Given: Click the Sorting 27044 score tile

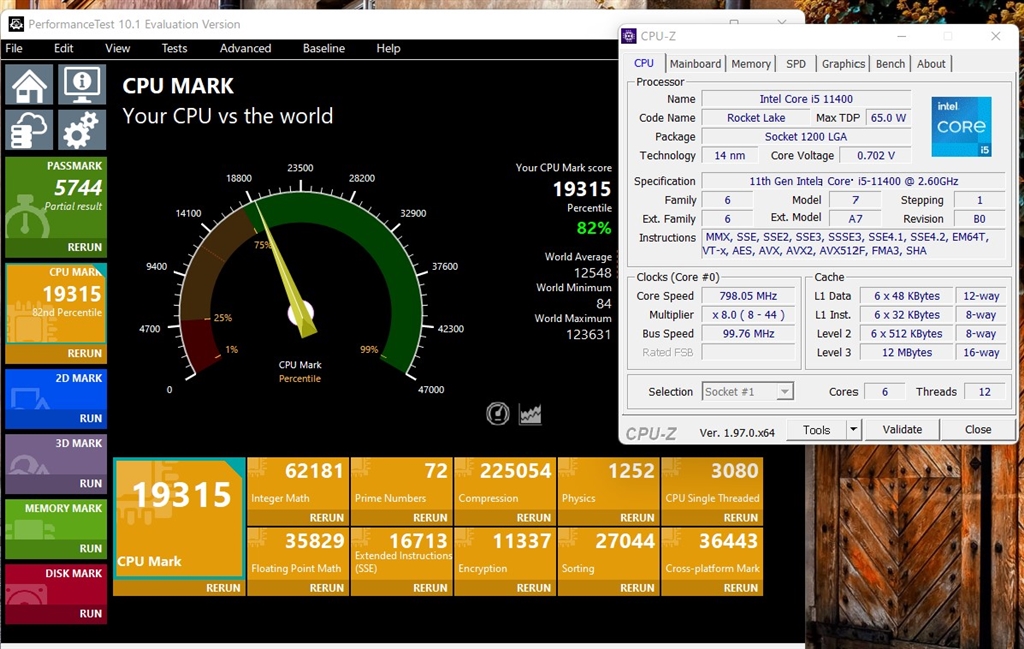Looking at the screenshot, I should [x=608, y=554].
